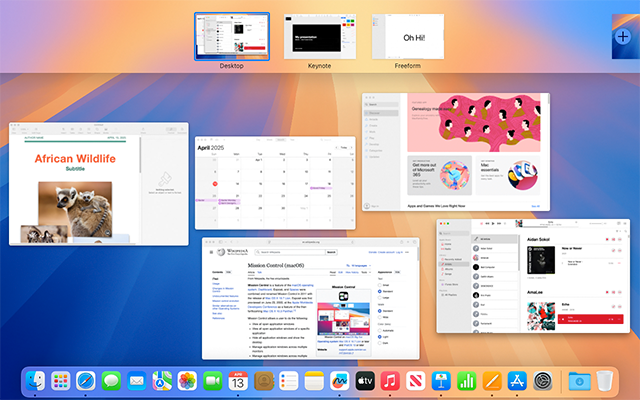Choose the Wikipedia Mission Control Safari window

pos(310,298)
